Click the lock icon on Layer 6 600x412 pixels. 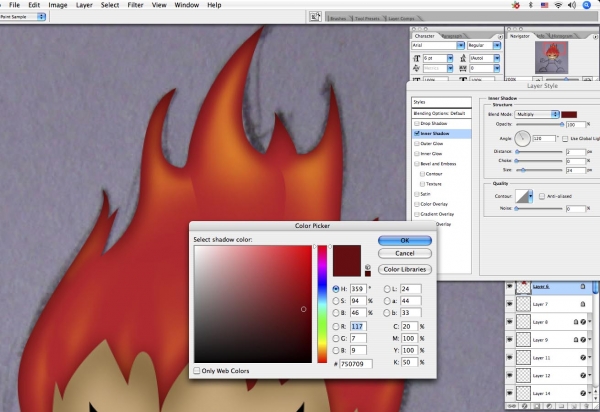[583, 286]
